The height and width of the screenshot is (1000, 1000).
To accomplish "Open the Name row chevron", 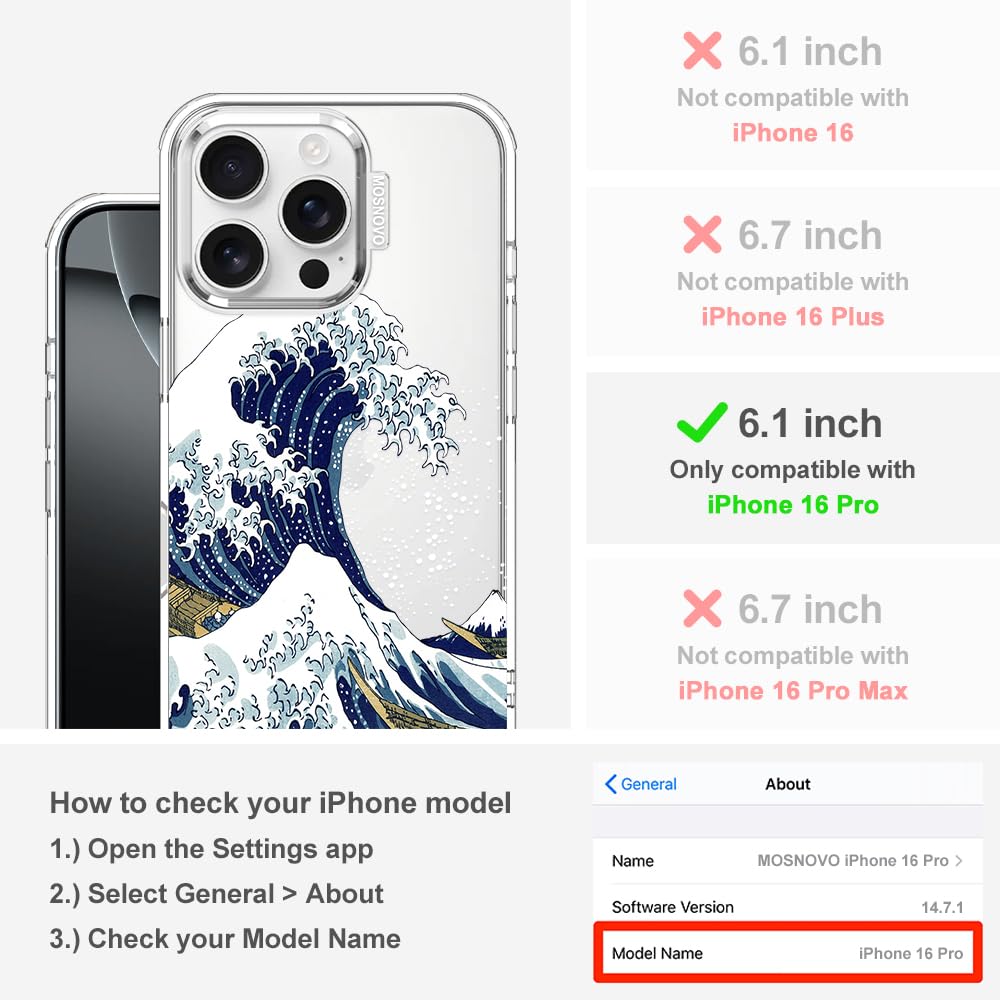I will [959, 860].
